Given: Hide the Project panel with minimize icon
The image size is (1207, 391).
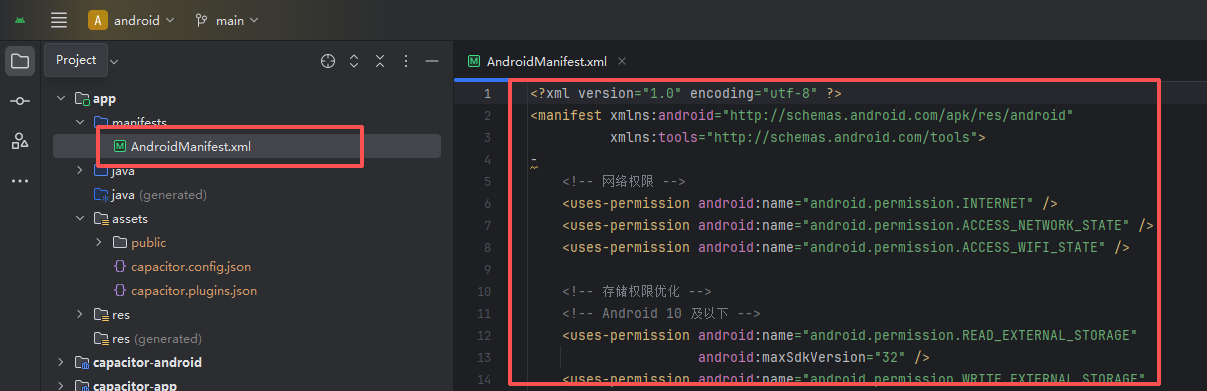Looking at the screenshot, I should point(432,61).
